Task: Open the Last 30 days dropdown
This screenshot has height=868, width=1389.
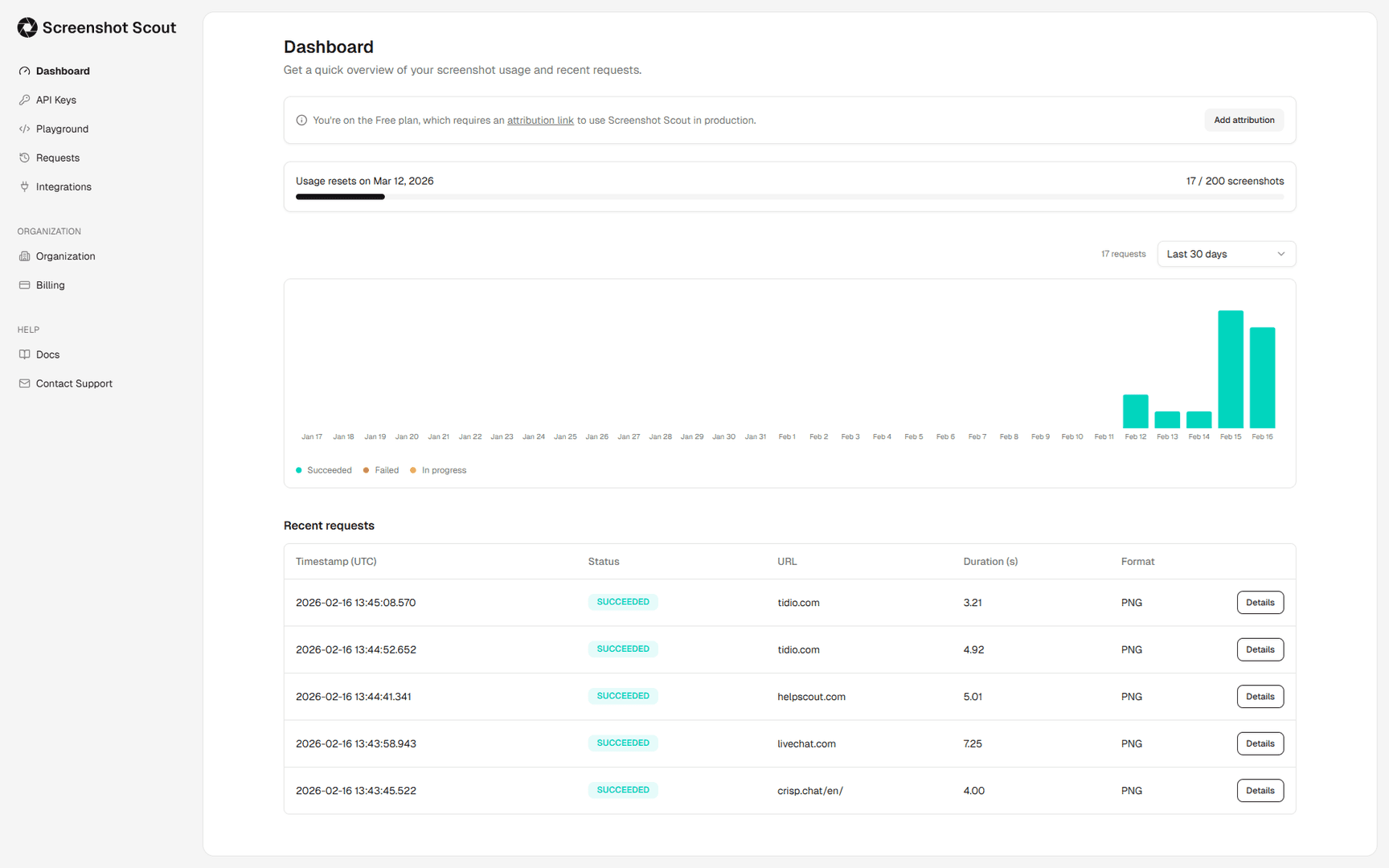Action: point(1225,254)
